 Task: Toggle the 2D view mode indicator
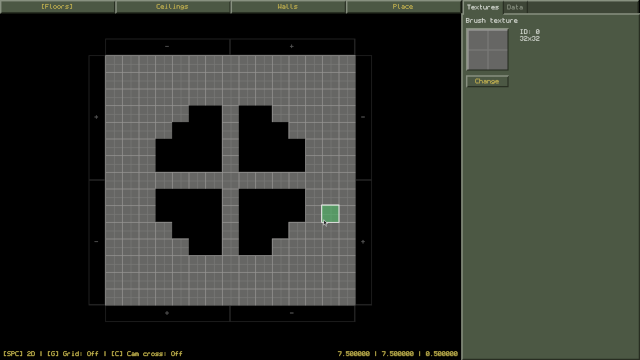[x=19, y=353]
